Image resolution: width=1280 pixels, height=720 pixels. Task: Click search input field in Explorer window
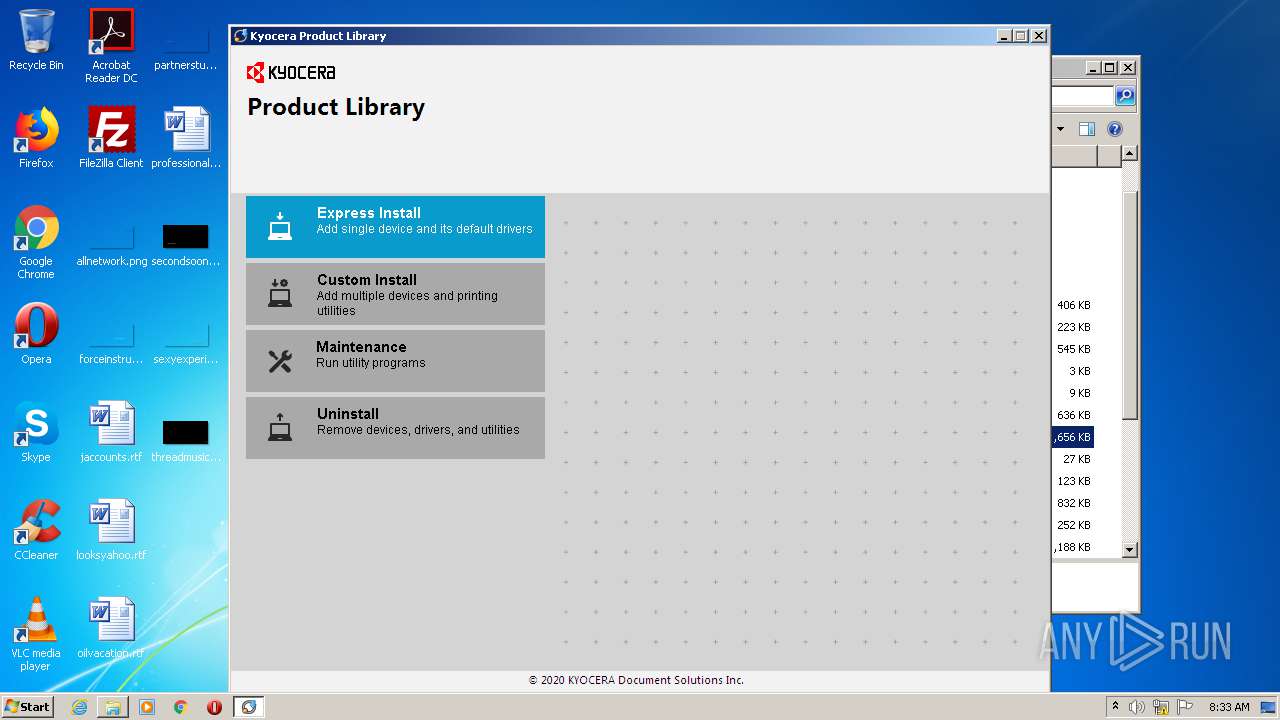[x=1082, y=96]
